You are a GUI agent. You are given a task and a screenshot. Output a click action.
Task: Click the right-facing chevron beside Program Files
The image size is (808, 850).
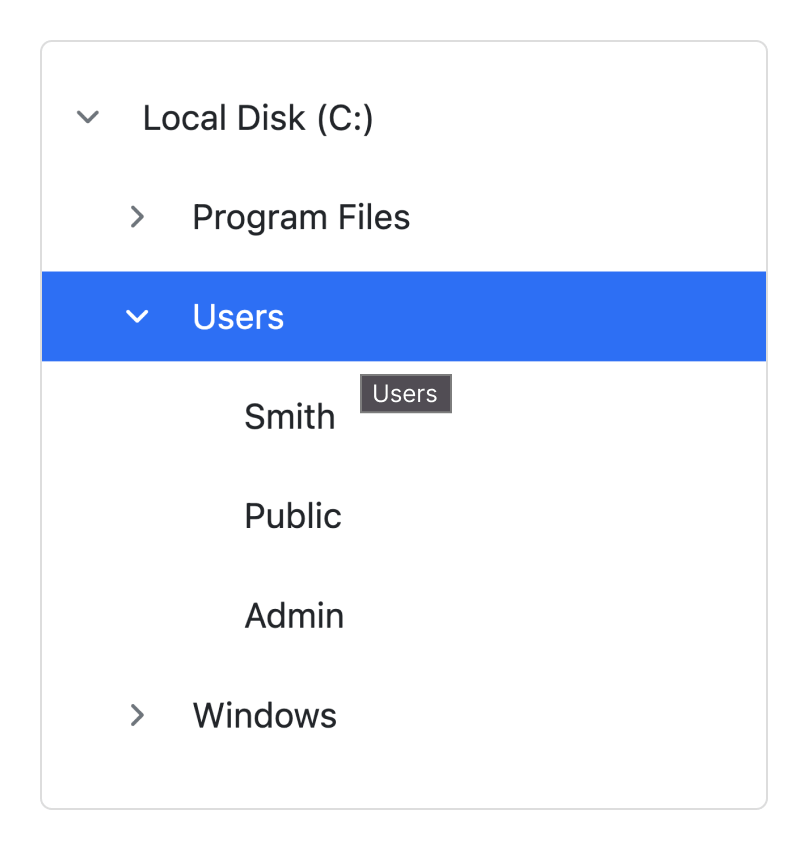pyautogui.click(x=136, y=217)
